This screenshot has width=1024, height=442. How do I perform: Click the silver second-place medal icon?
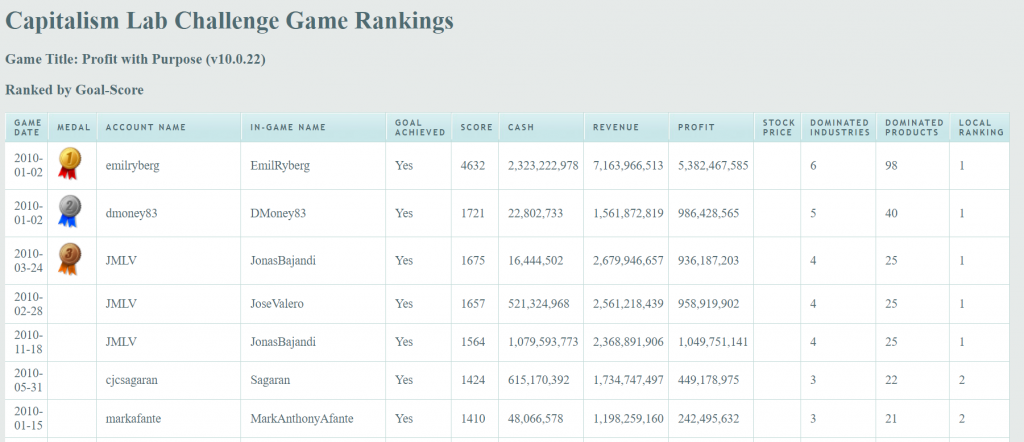pos(69,211)
